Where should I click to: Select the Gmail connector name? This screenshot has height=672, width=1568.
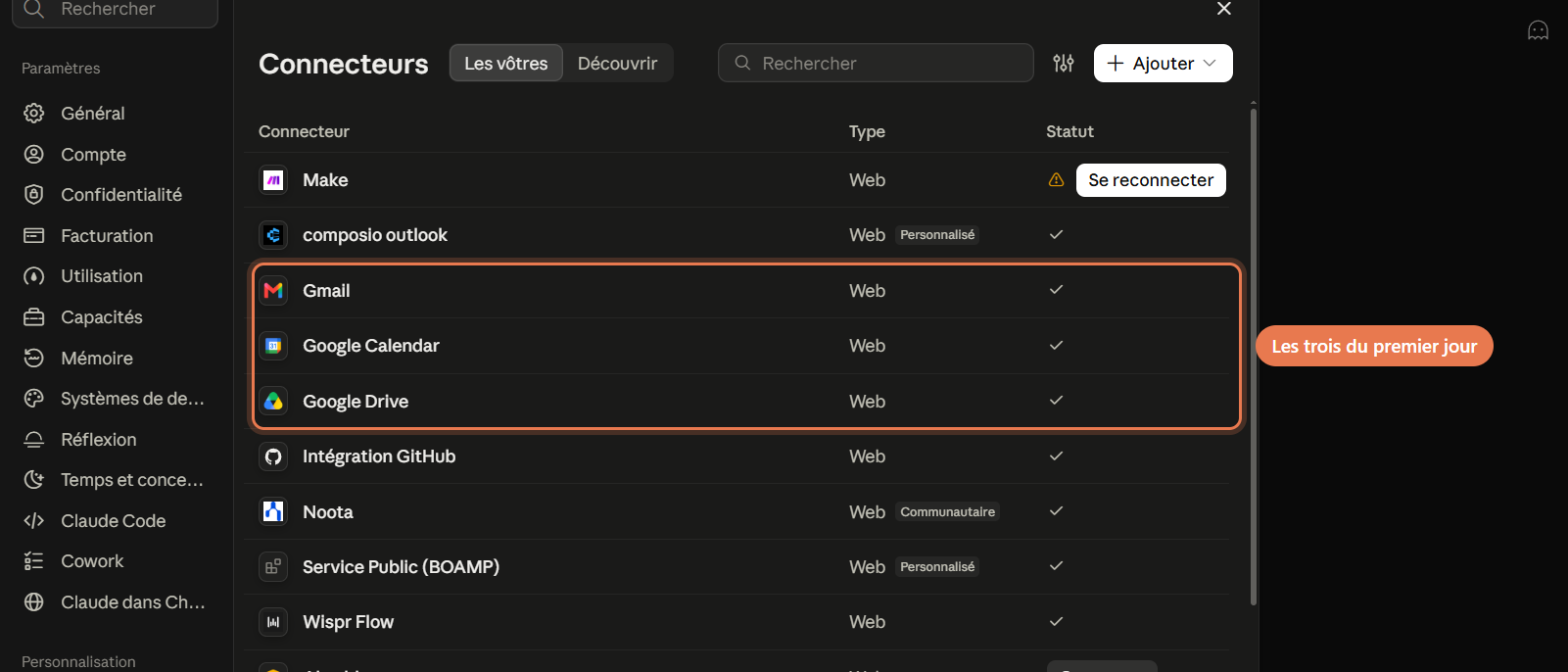[x=326, y=291]
